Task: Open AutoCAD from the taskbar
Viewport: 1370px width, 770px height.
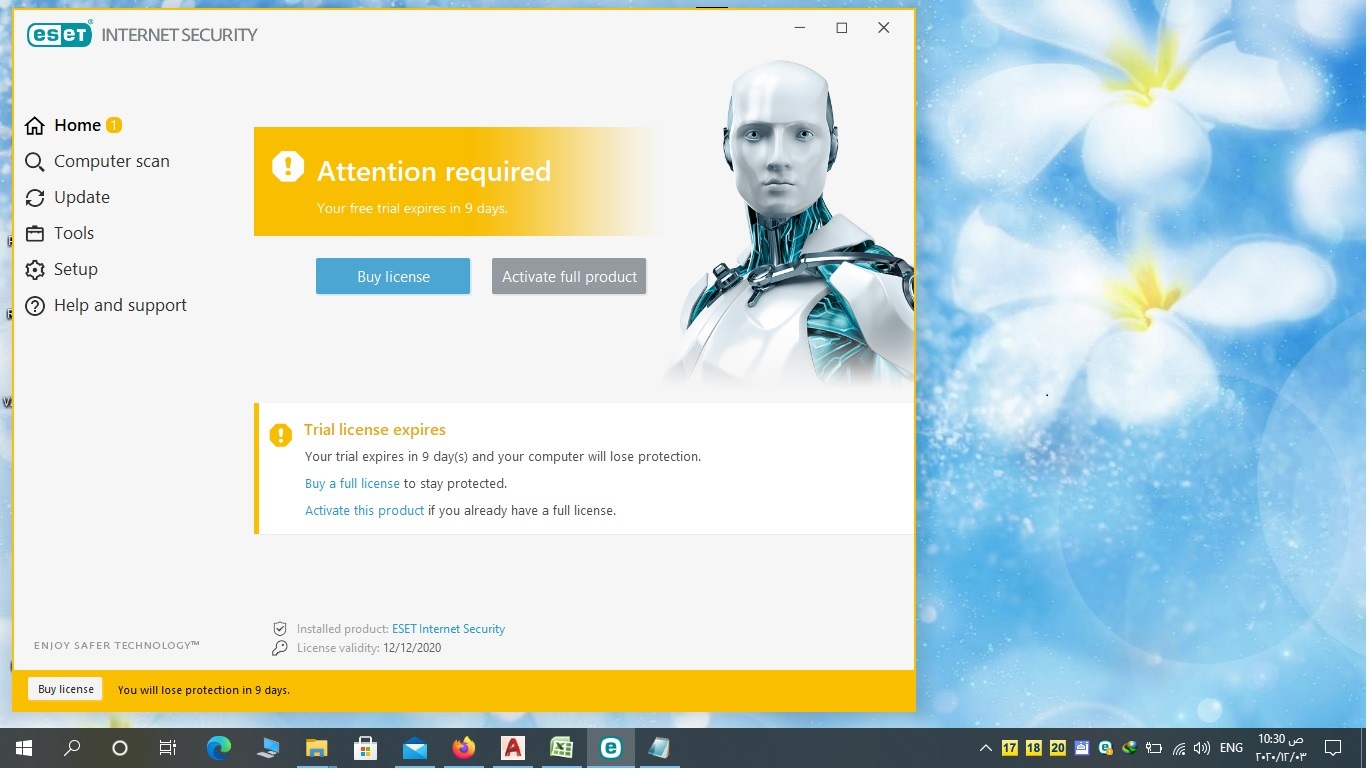Action: point(513,748)
